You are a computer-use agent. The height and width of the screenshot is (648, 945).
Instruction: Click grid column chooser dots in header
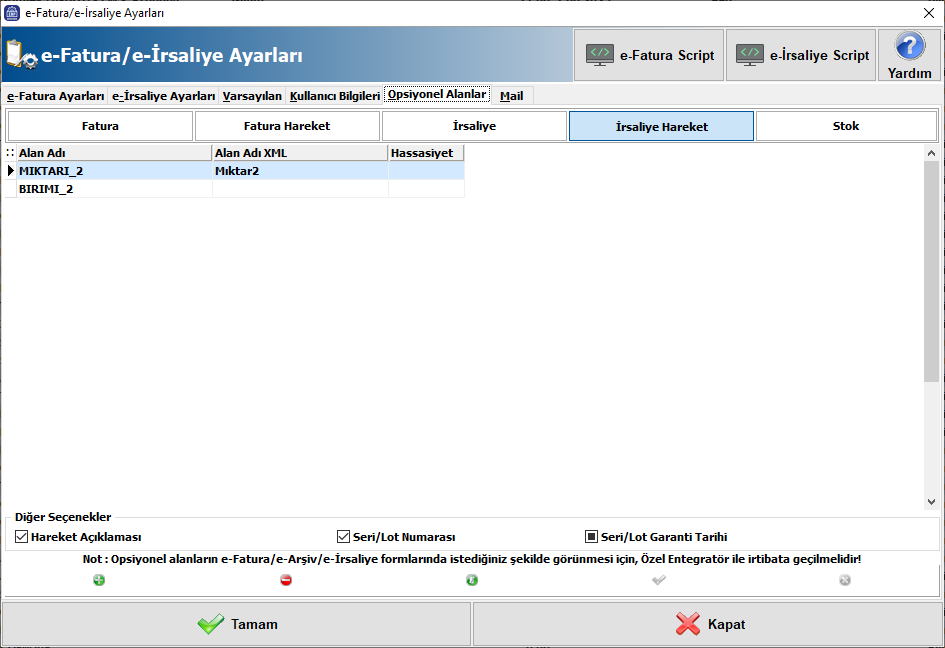[x=10, y=153]
